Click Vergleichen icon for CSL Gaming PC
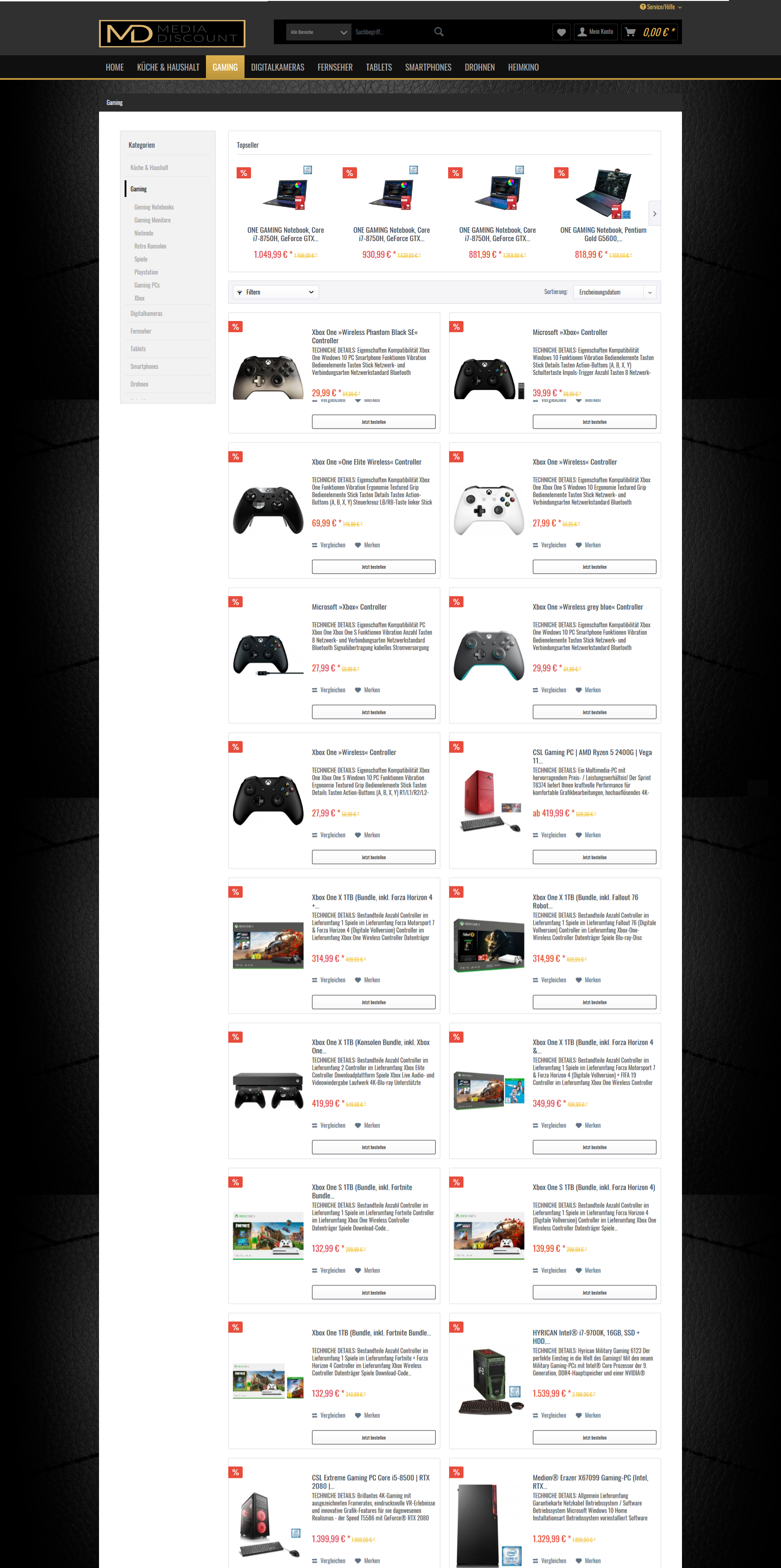Viewport: 781px width, 1568px height. click(x=536, y=835)
